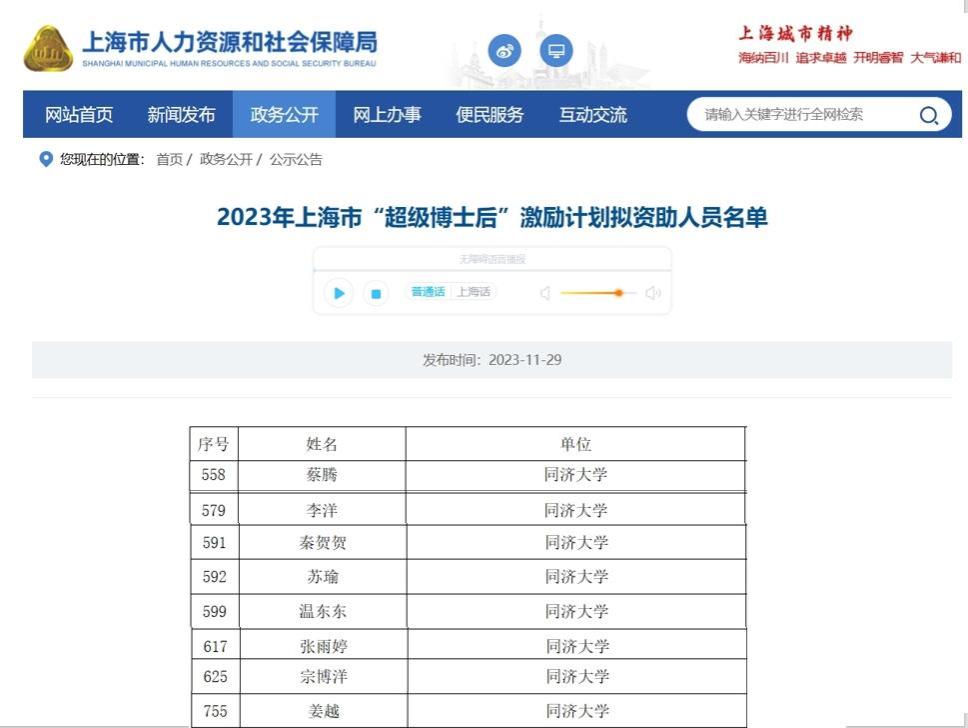Click the volume-down speaker icon
Screen dimensions: 968x728
(545, 293)
